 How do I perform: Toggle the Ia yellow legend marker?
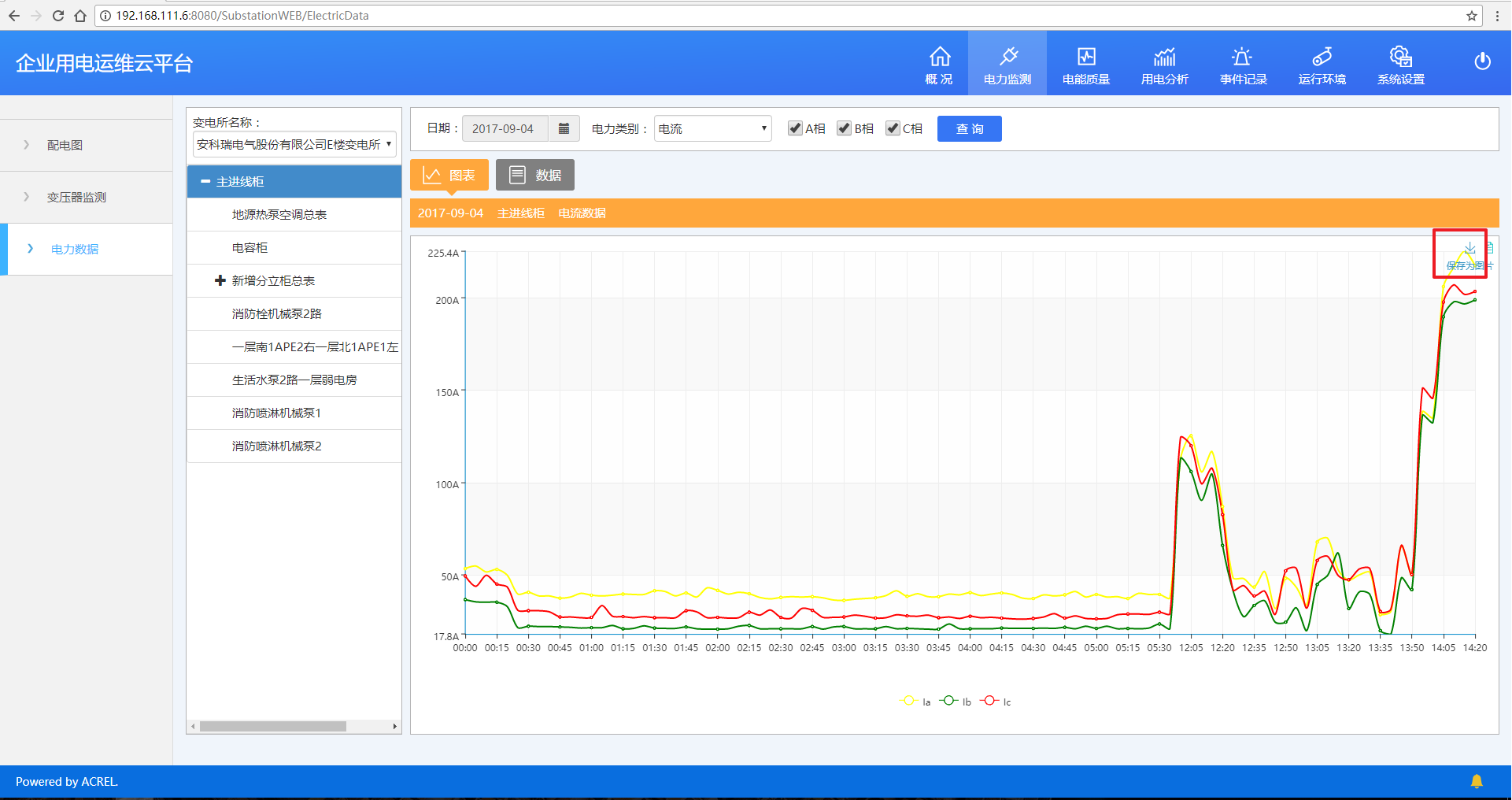point(909,701)
